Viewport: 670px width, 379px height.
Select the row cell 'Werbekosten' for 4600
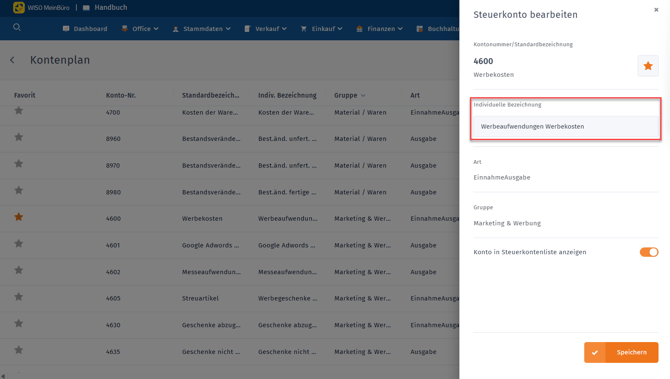pos(202,218)
